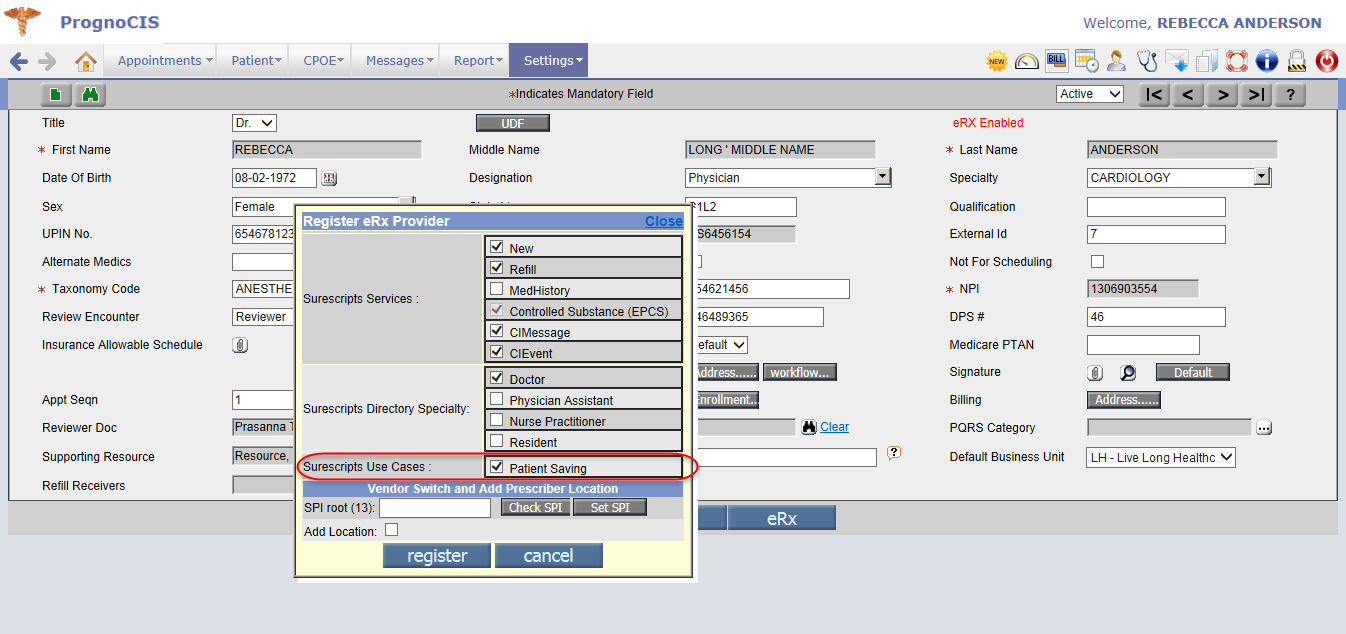Go to the first record button
The width and height of the screenshot is (1346, 634).
pos(1154,95)
